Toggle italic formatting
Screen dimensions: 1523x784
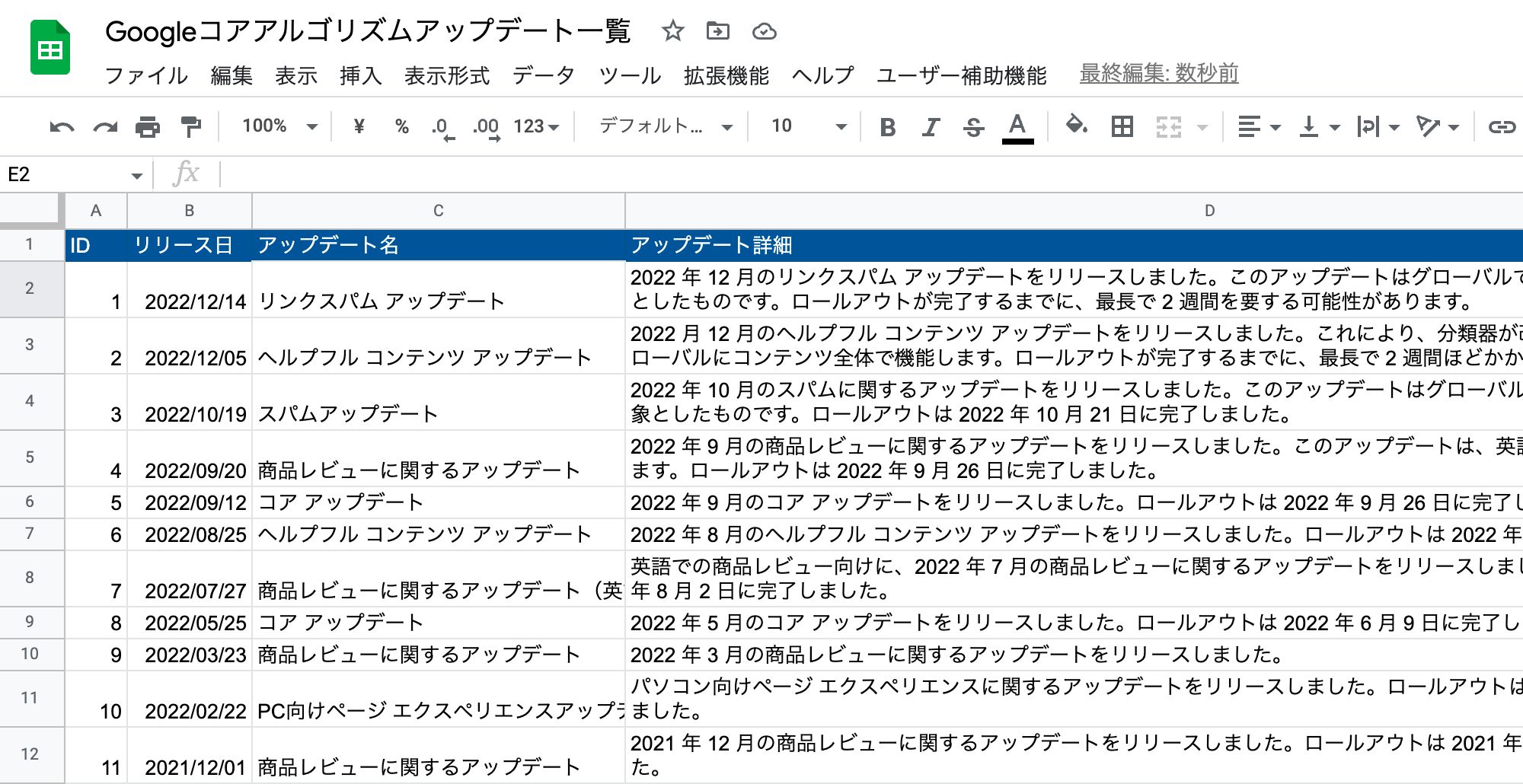pos(930,127)
